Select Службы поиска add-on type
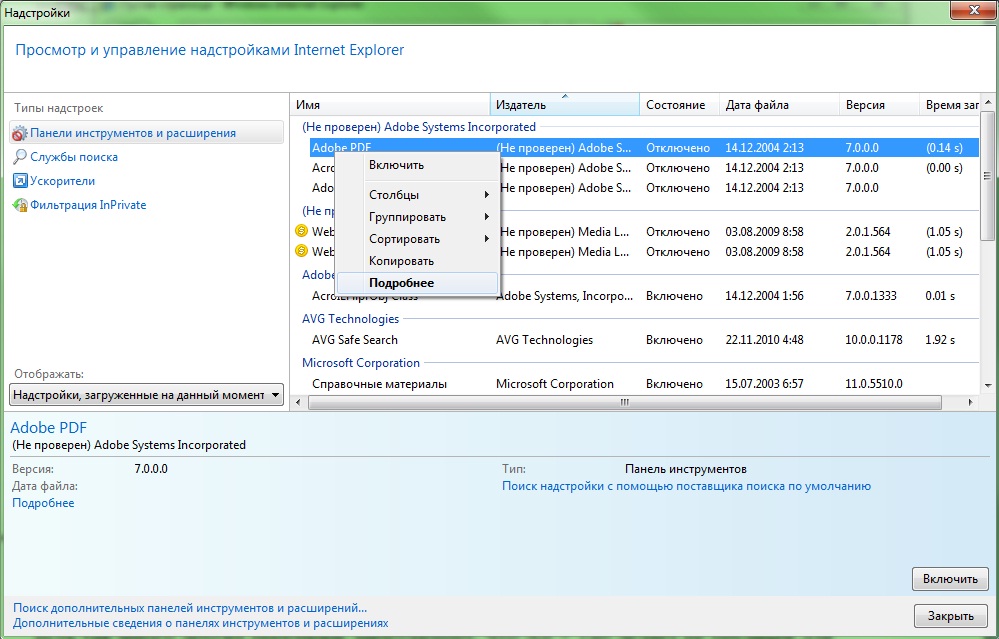Screen dimensions: 999x639 click(x=73, y=157)
